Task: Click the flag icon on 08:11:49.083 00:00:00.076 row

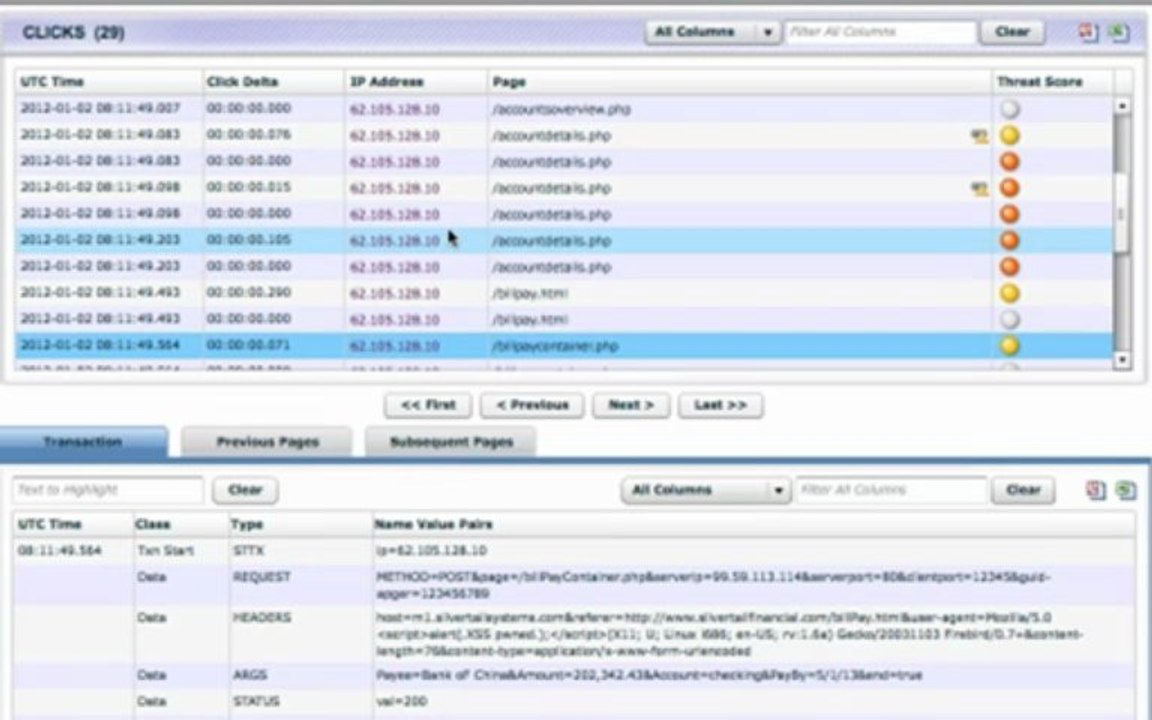Action: (979, 136)
